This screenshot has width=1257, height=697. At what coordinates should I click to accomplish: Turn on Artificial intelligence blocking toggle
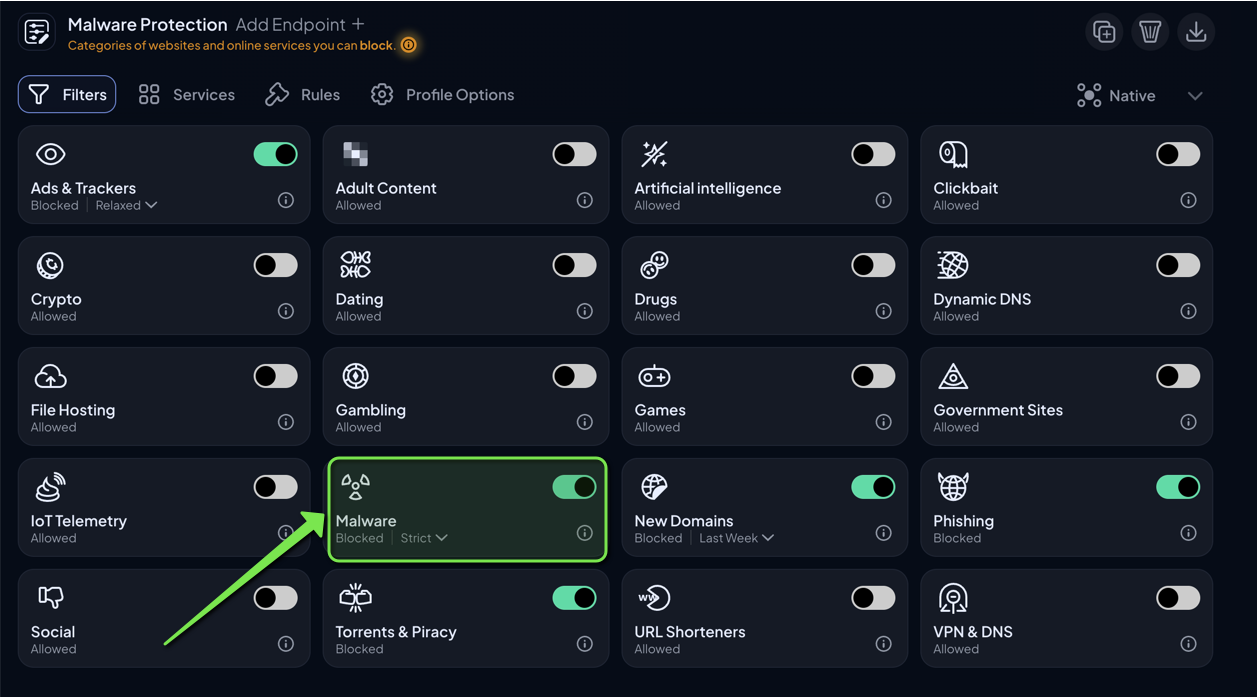pos(873,154)
